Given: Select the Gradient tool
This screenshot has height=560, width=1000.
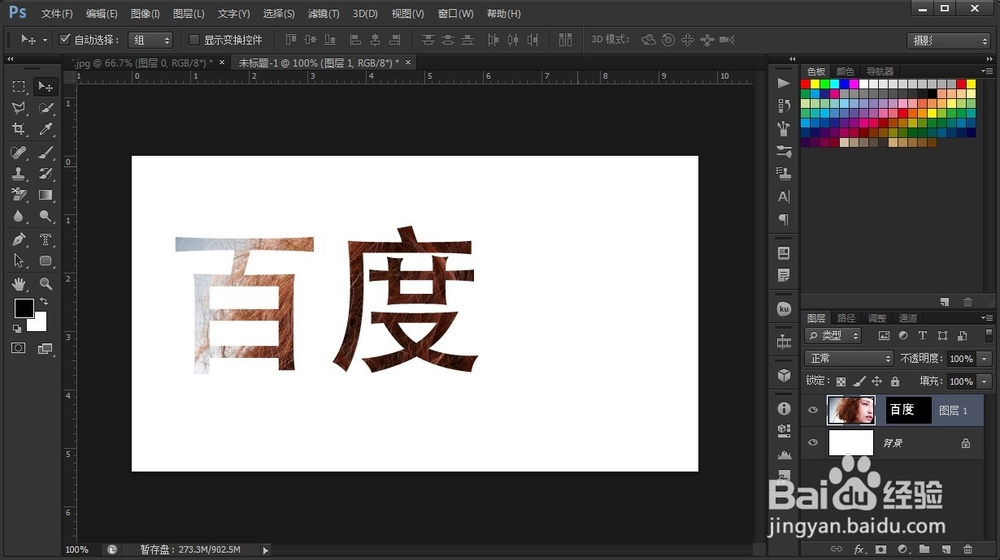Looking at the screenshot, I should (x=45, y=195).
